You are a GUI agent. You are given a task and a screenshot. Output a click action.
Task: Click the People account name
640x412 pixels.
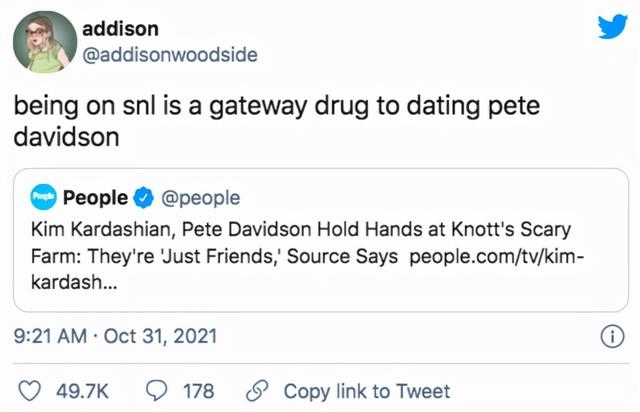click(x=94, y=198)
